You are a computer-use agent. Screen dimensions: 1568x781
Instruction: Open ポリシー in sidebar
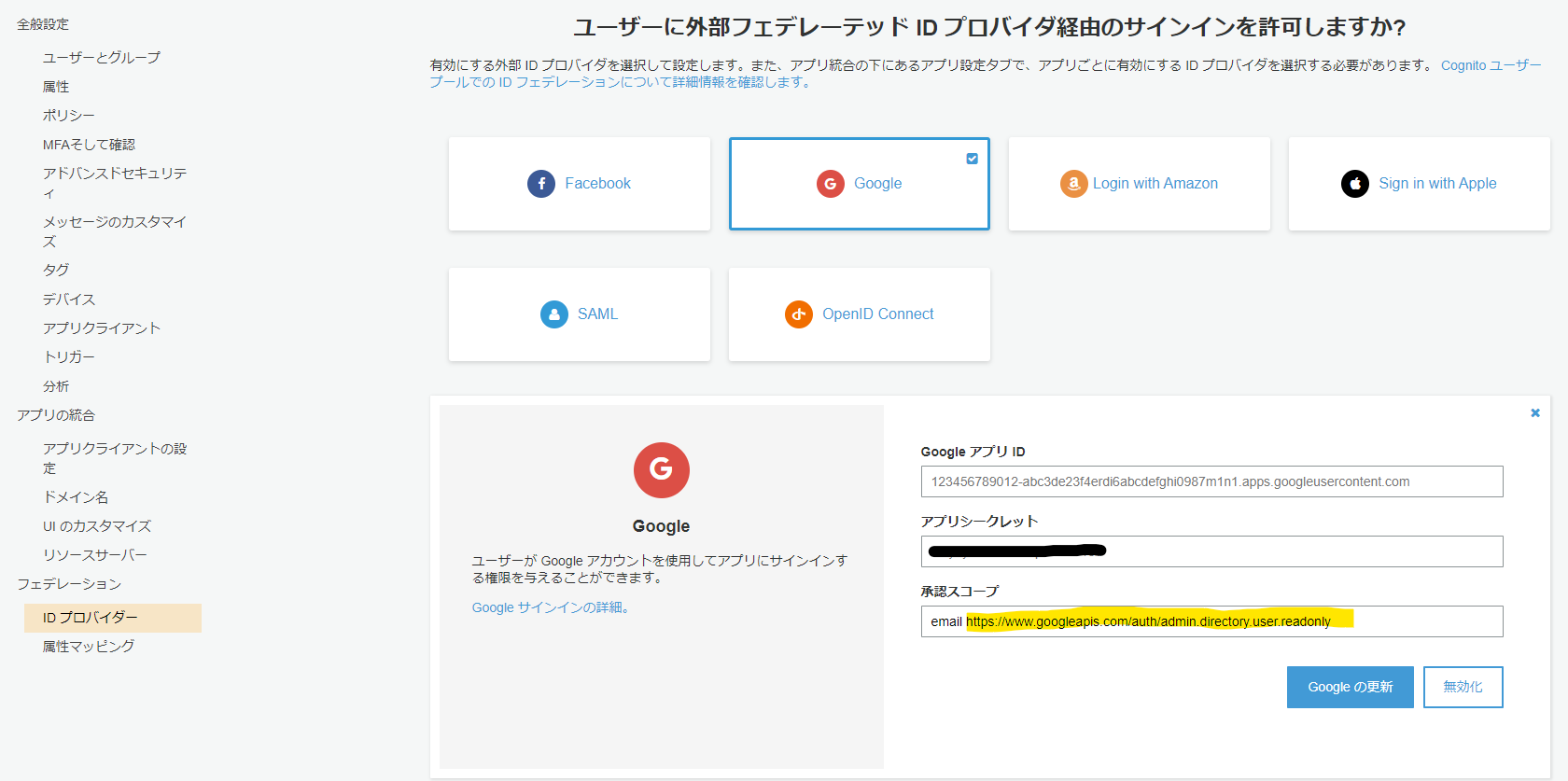(68, 116)
